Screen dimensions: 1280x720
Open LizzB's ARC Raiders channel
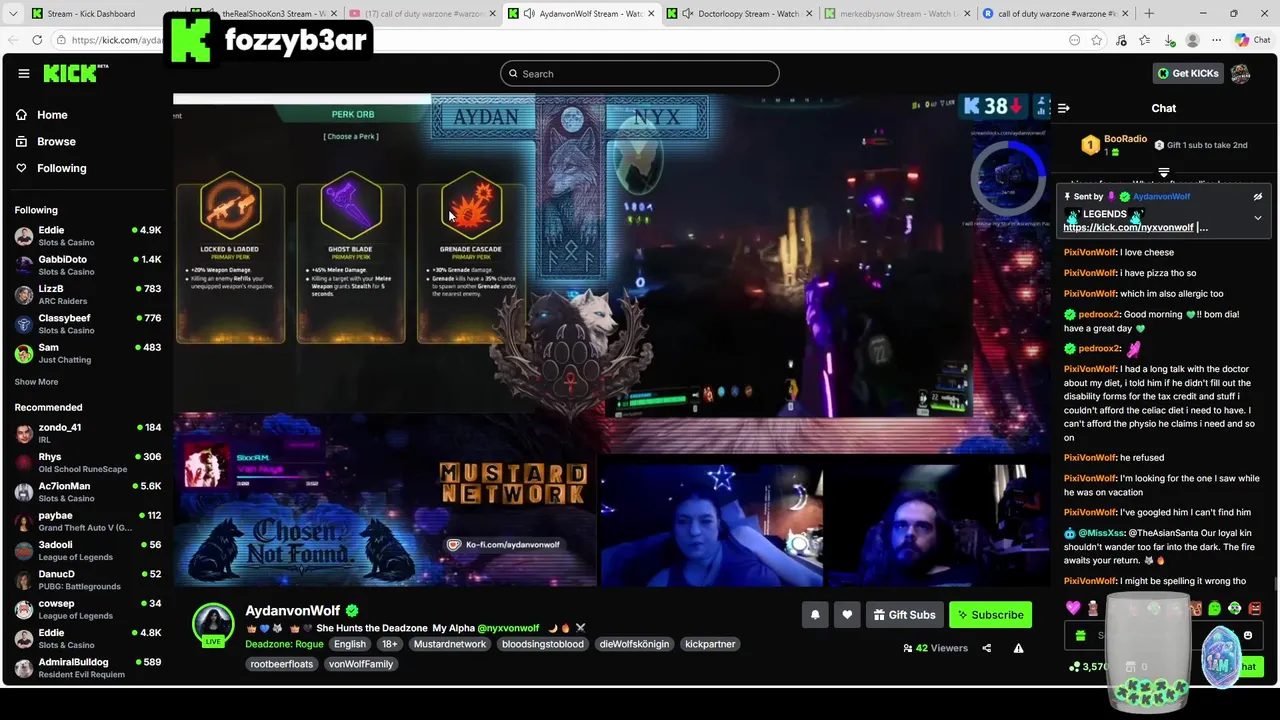87,294
